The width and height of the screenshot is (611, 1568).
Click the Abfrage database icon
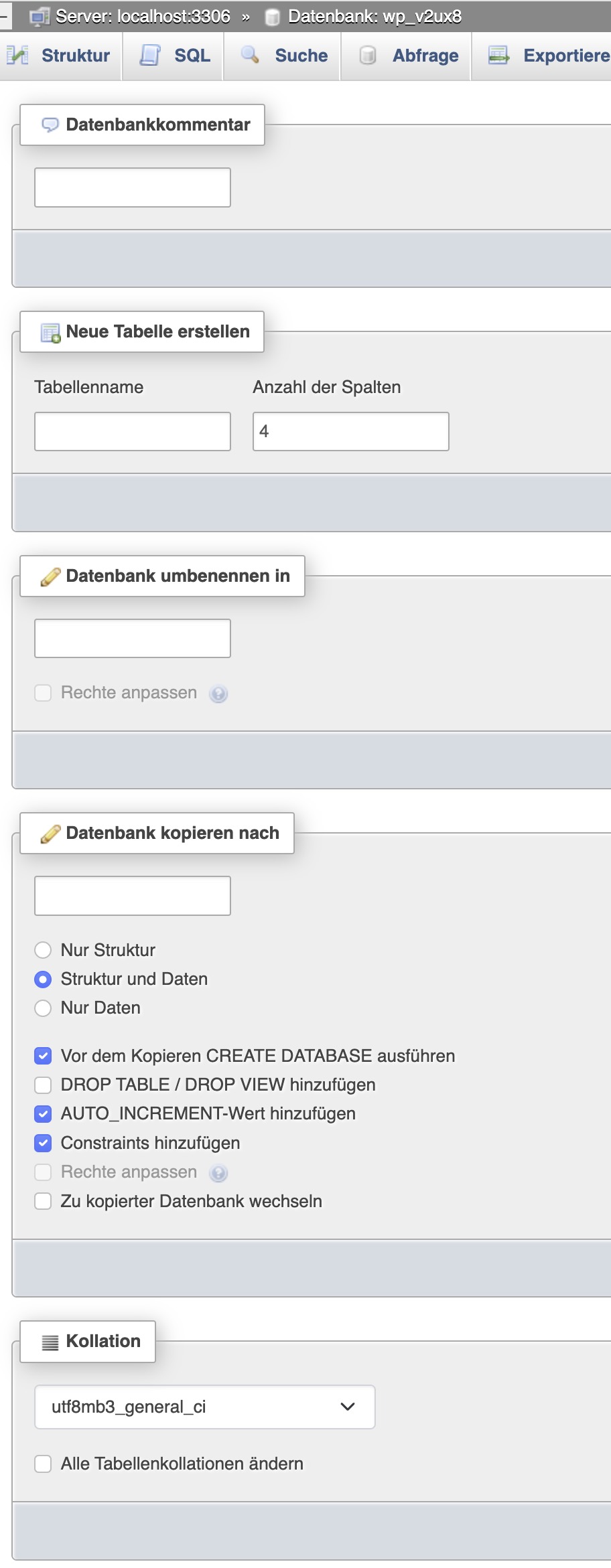coord(368,56)
